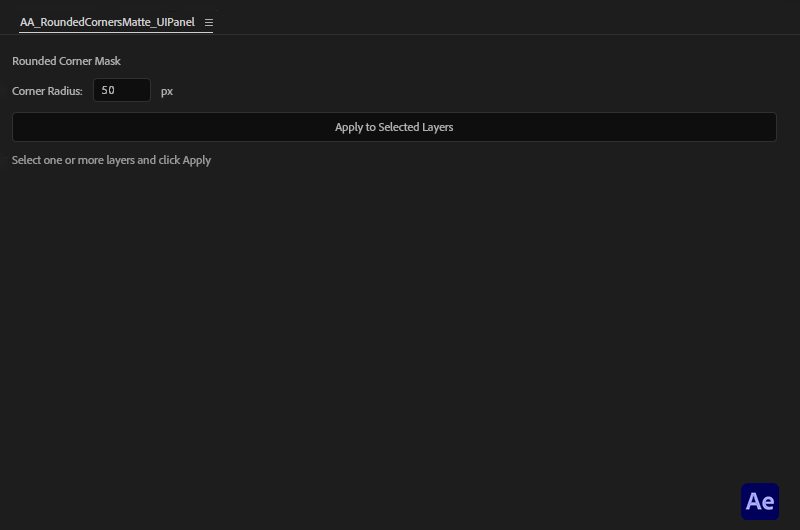Open the panel menu hamburger icon

click(209, 22)
